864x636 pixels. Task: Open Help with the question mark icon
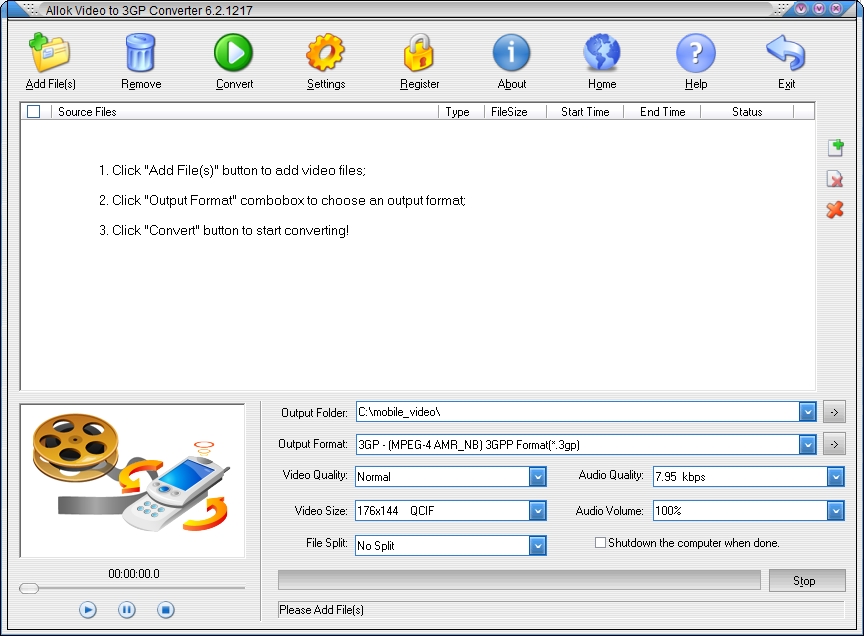tap(695, 53)
